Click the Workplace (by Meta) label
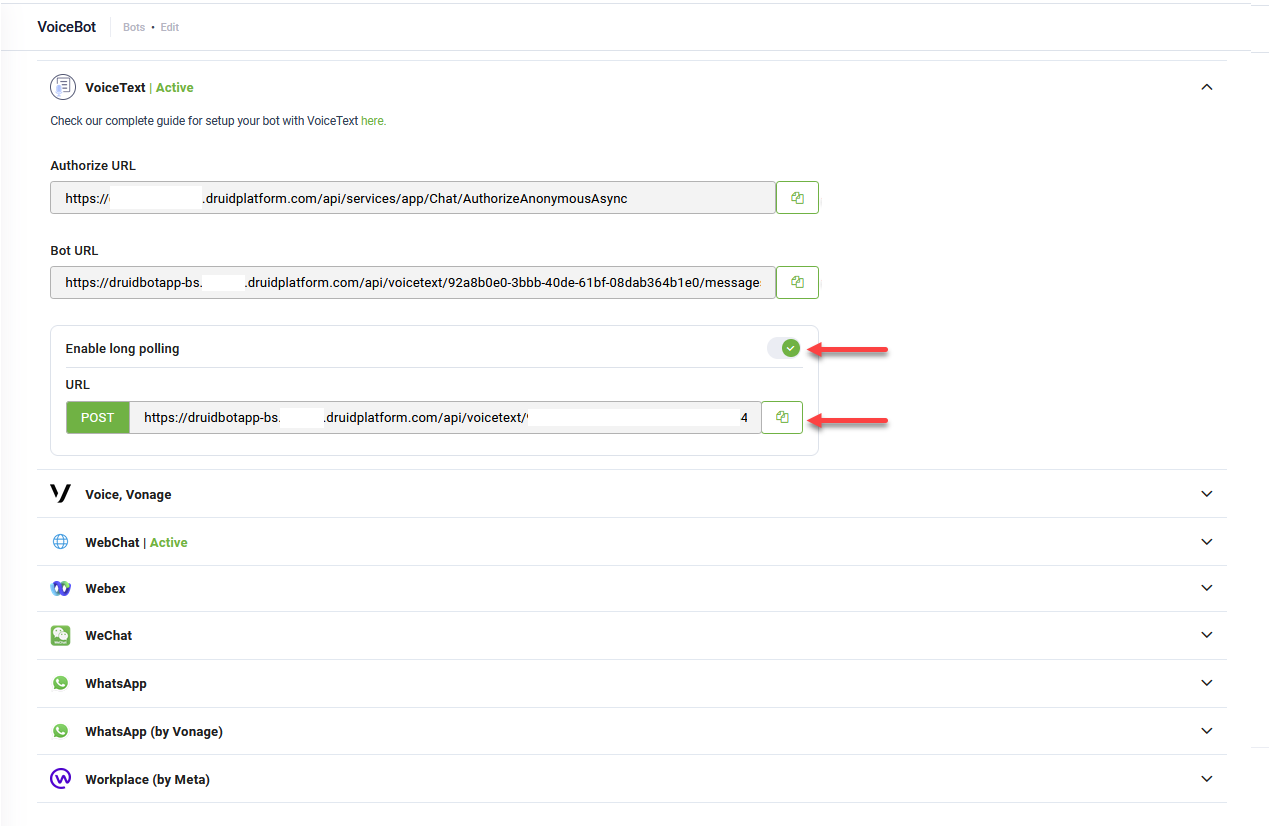 [x=147, y=780]
